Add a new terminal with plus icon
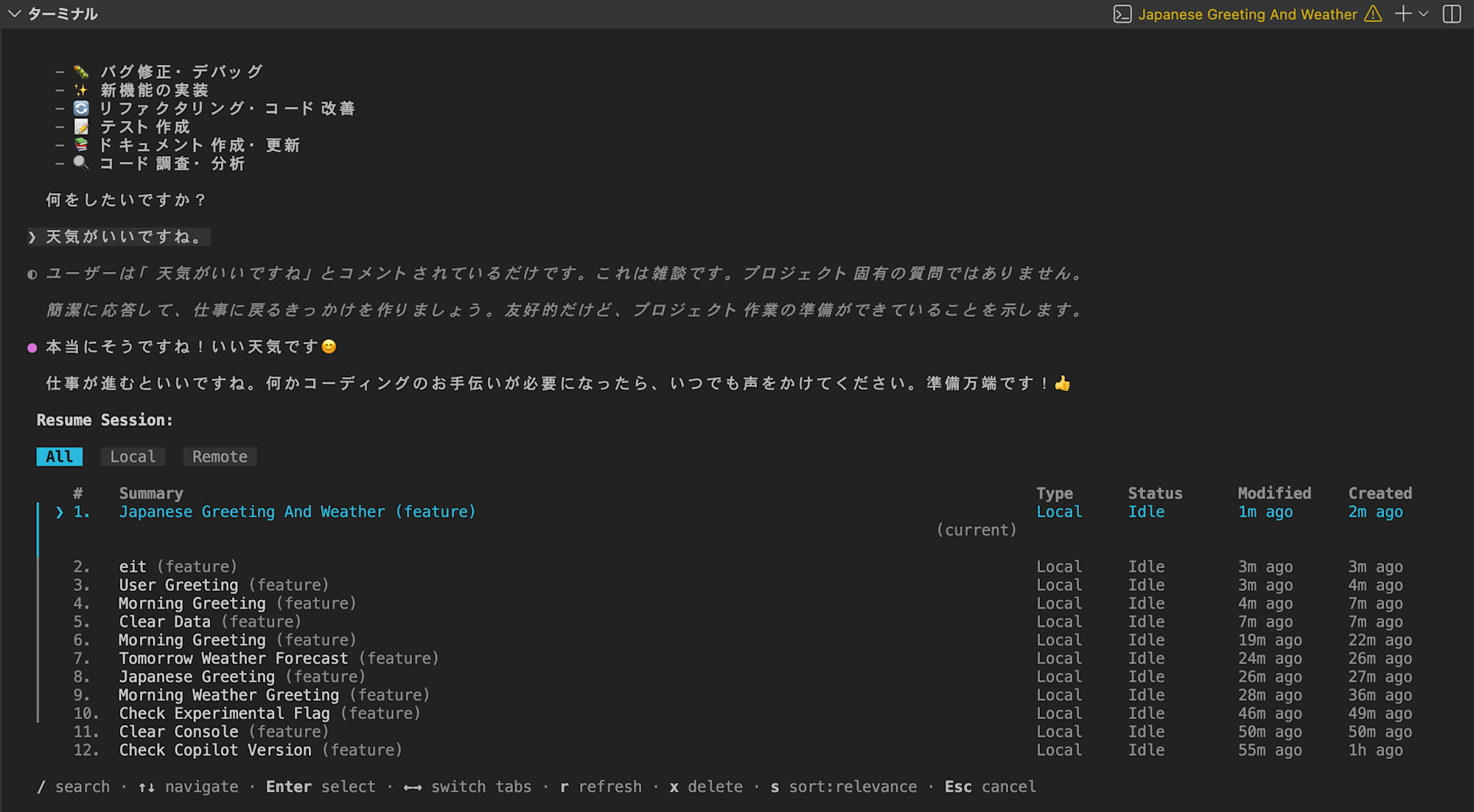Image resolution: width=1474 pixels, height=812 pixels. 1403,14
